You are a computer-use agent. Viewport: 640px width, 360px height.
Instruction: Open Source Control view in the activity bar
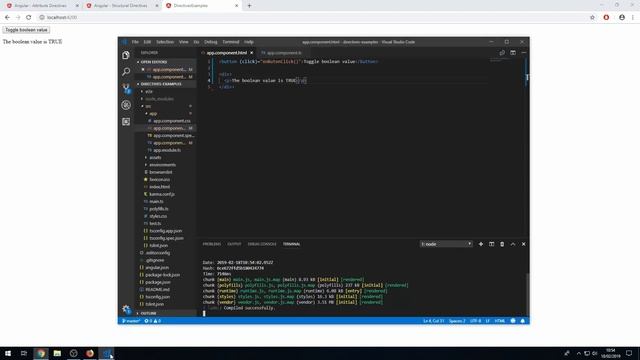click(x=126, y=88)
